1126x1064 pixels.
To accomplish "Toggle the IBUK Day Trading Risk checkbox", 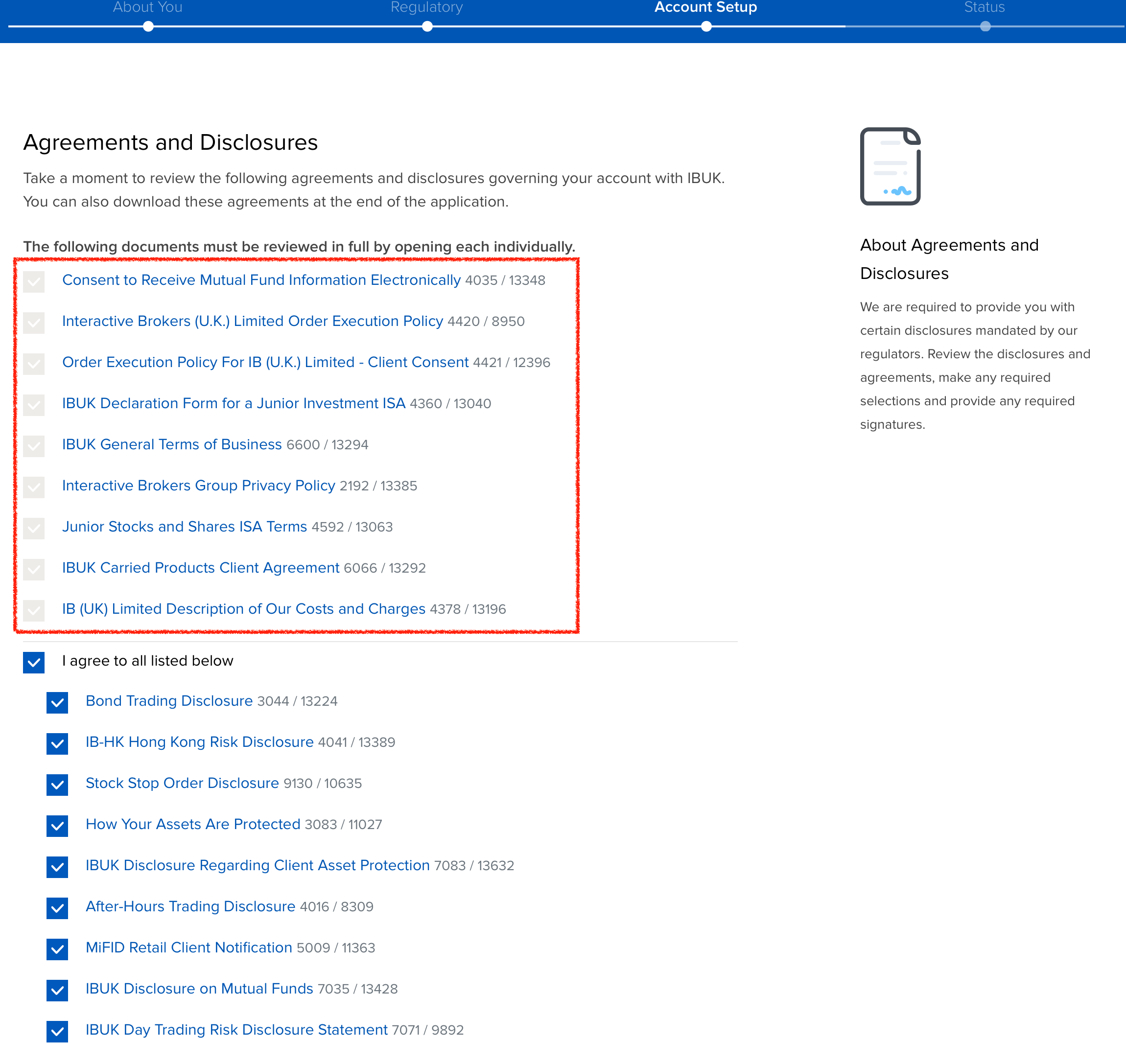I will coord(57,1031).
